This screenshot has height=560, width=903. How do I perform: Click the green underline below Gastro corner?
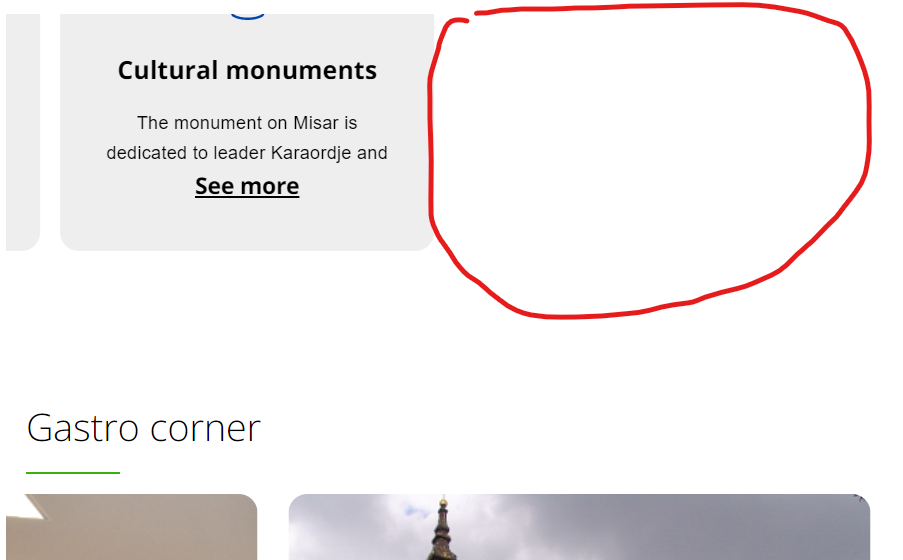(x=73, y=473)
